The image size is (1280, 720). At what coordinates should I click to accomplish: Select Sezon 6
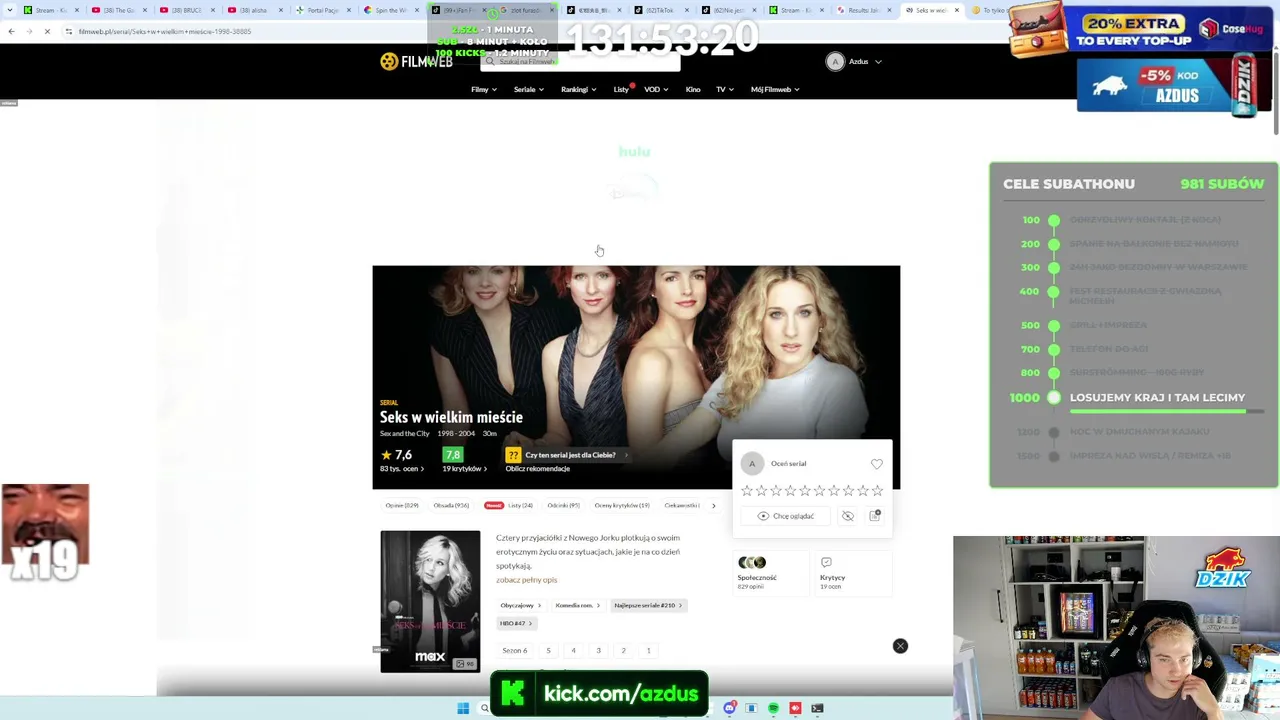pos(515,651)
